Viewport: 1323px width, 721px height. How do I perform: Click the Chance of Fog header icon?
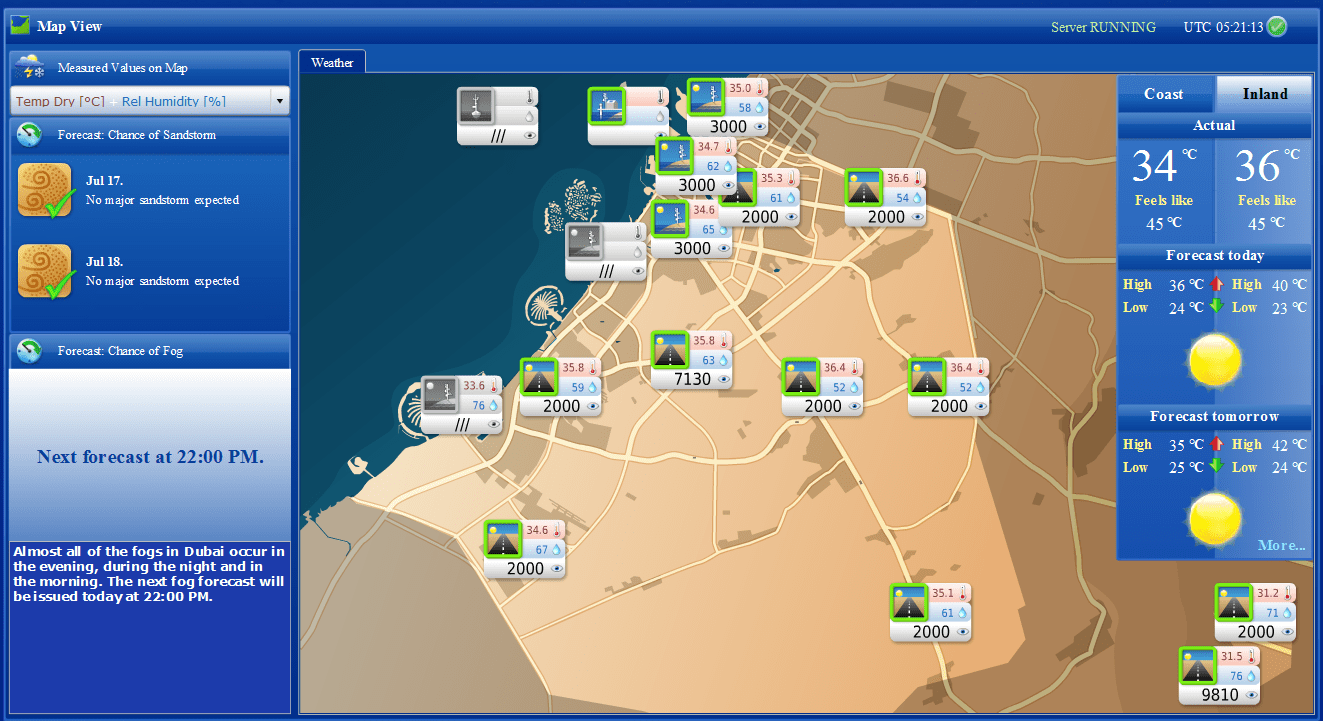point(30,351)
